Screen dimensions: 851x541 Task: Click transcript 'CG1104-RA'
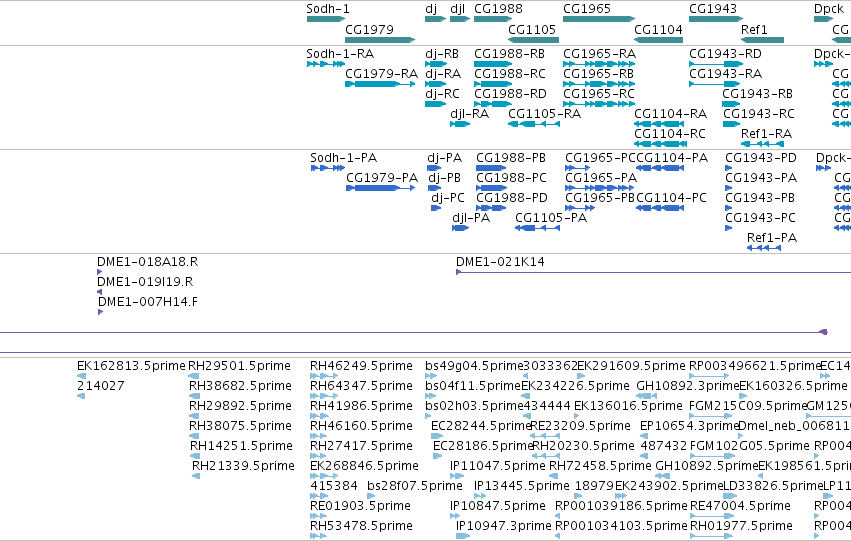(671, 114)
